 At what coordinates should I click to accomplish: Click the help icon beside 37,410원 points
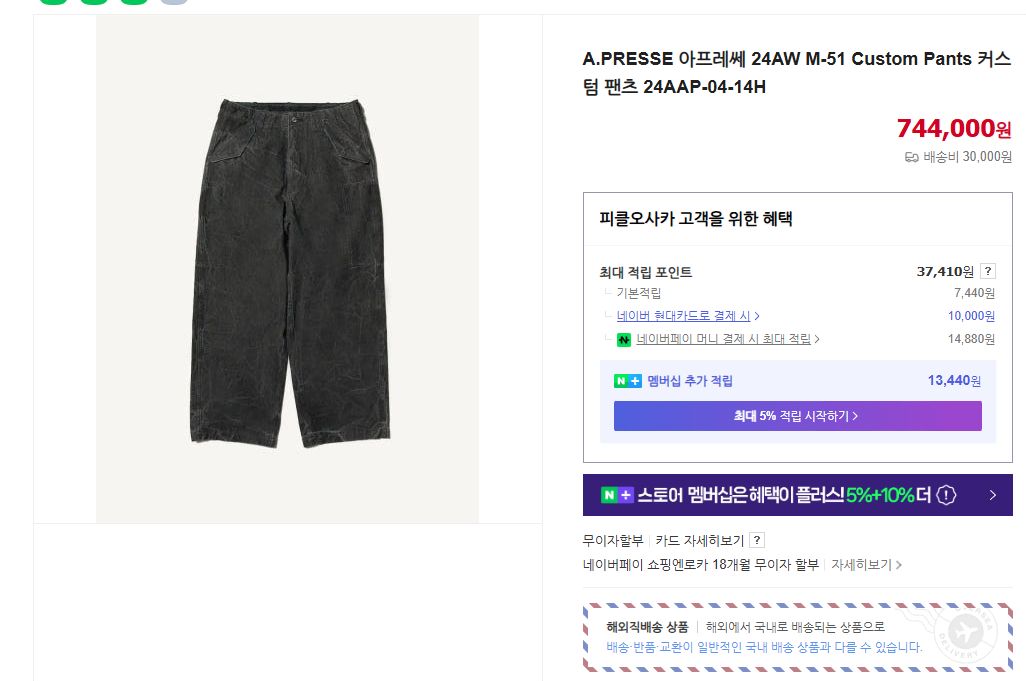tap(987, 271)
